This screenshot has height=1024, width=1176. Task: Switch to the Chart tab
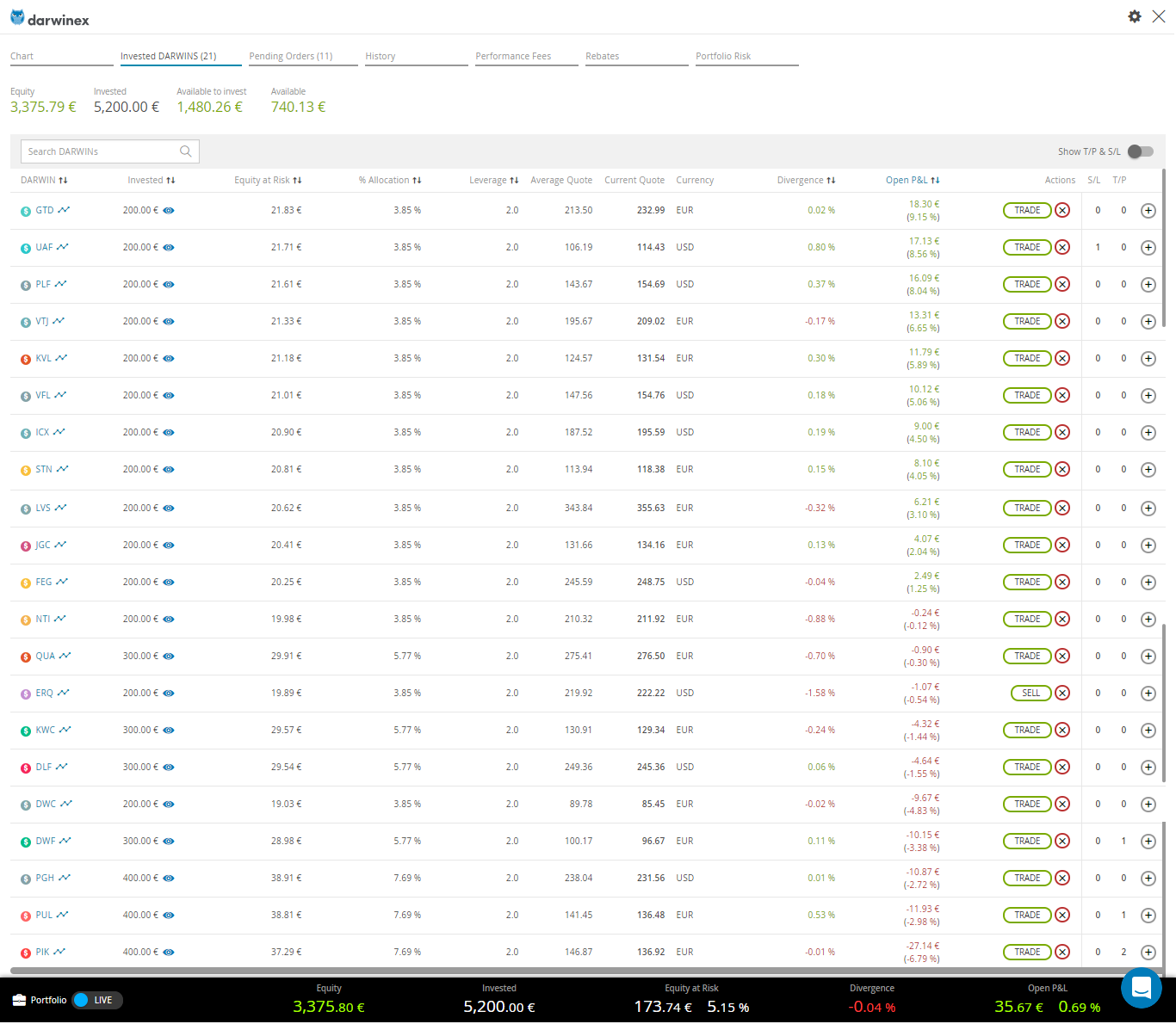pyautogui.click(x=62, y=57)
